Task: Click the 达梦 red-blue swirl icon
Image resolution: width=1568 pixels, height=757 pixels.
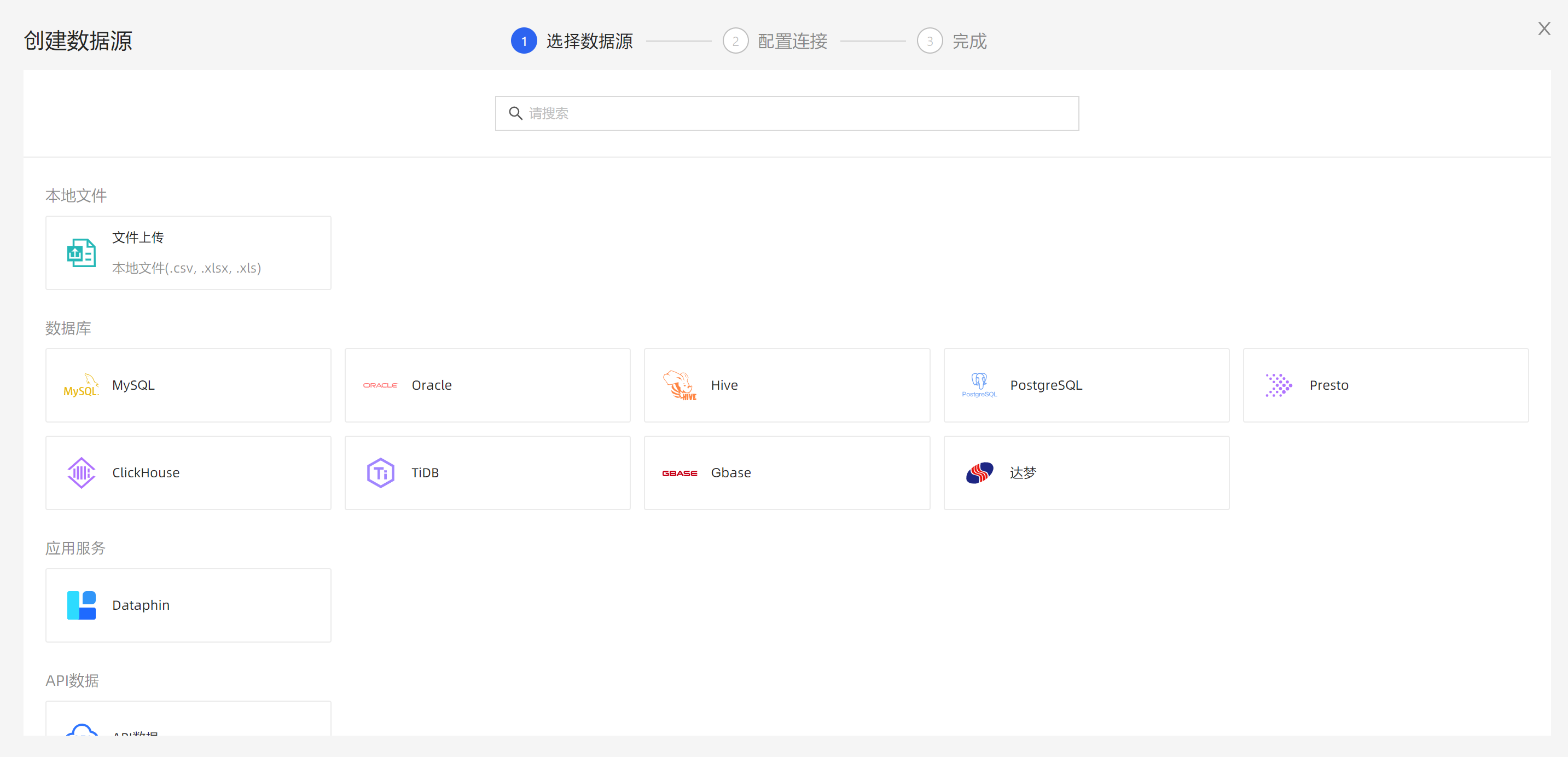Action: 979,473
